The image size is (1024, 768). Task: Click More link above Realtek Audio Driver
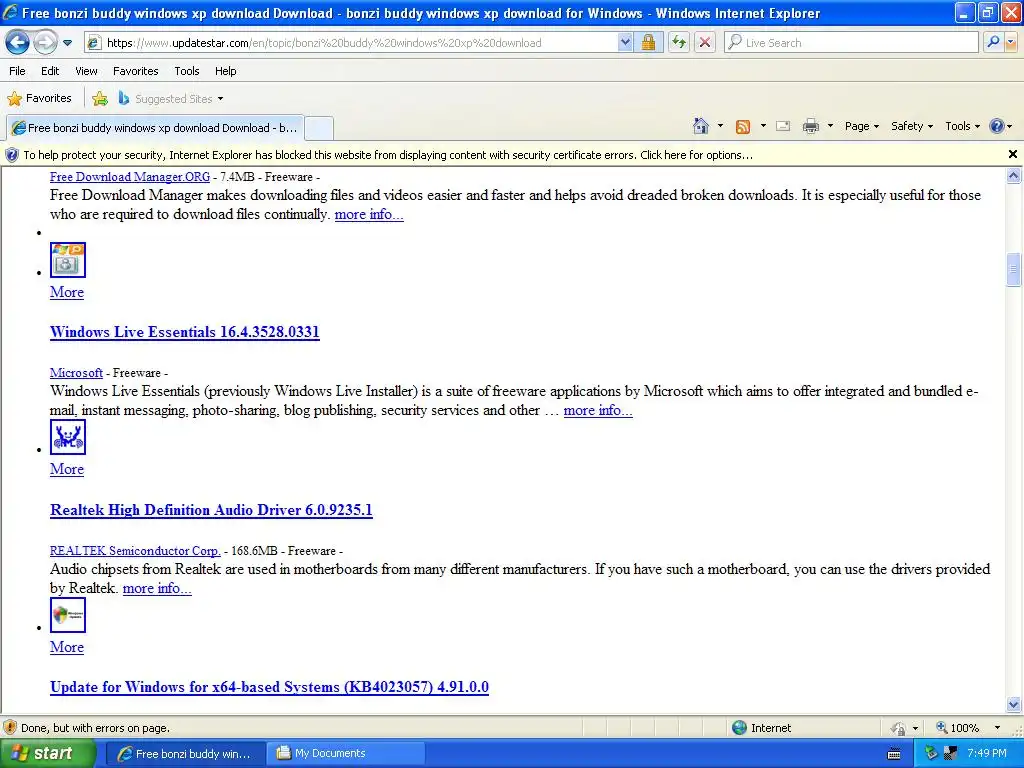point(67,469)
